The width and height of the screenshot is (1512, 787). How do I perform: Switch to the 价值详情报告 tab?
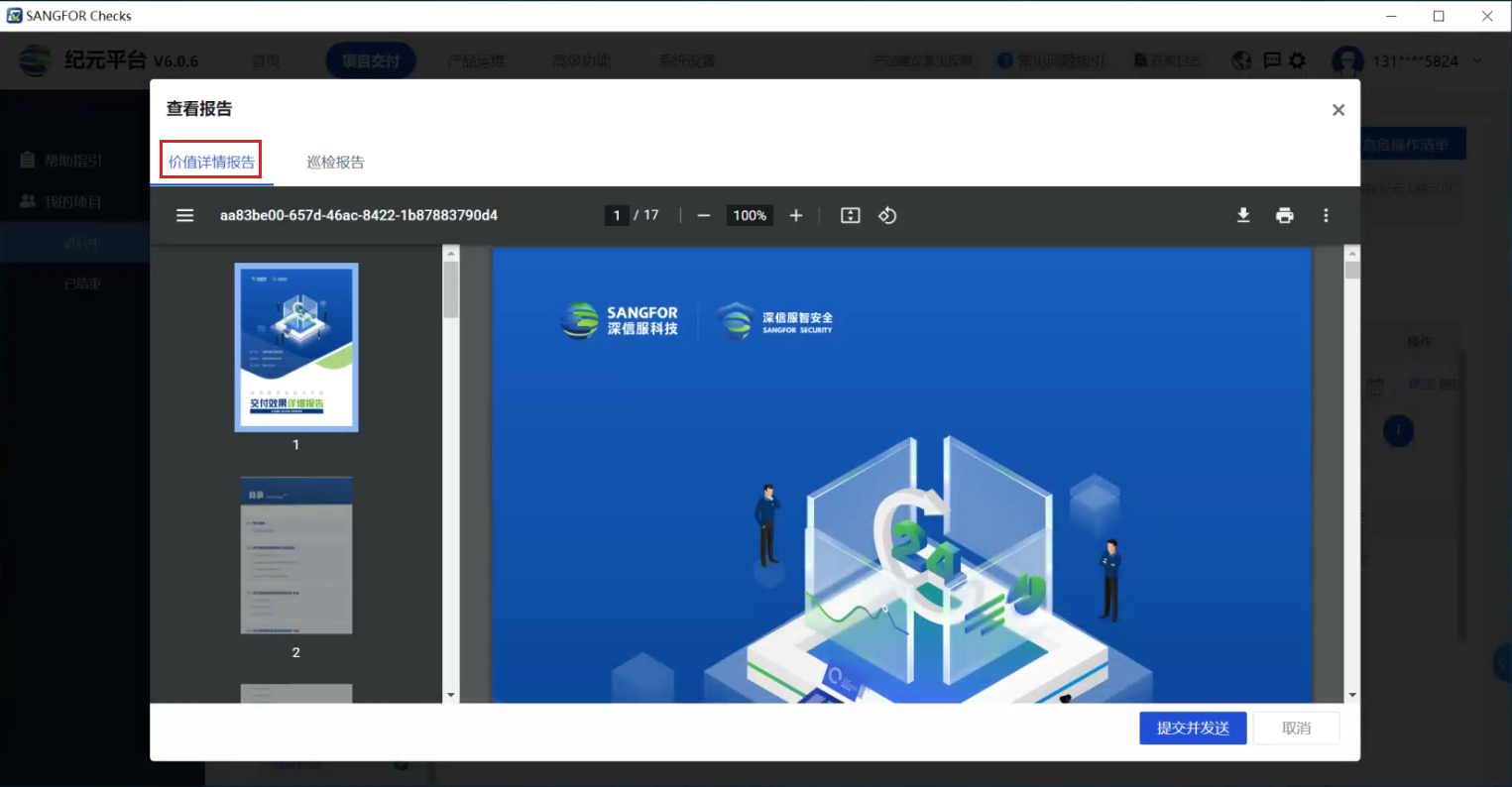[x=211, y=162]
